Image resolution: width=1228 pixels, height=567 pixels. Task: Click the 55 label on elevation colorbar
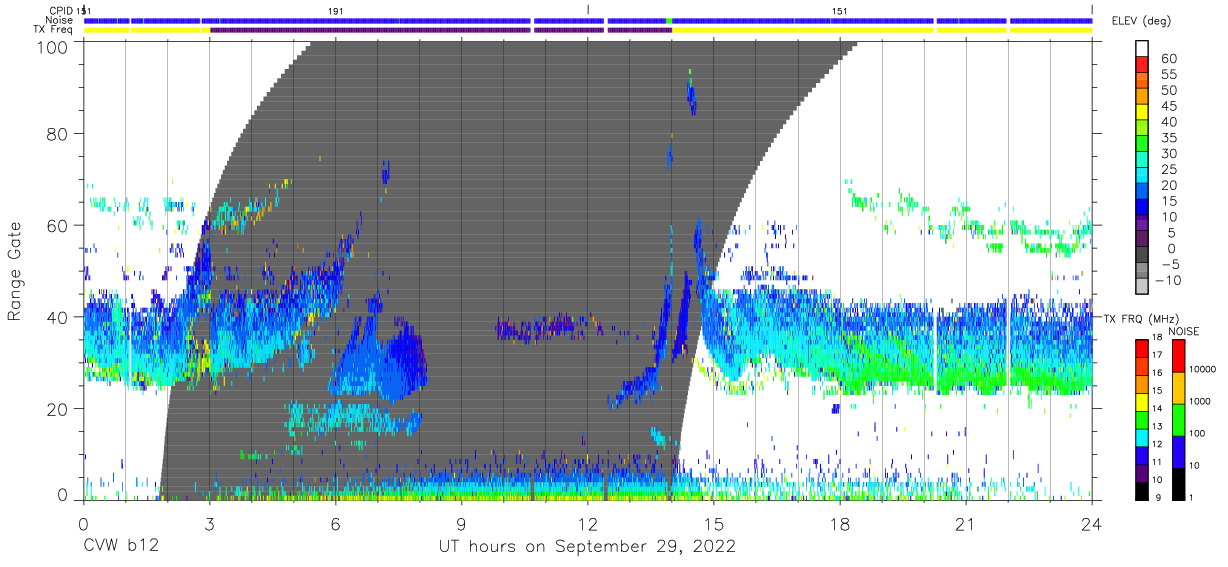1168,74
